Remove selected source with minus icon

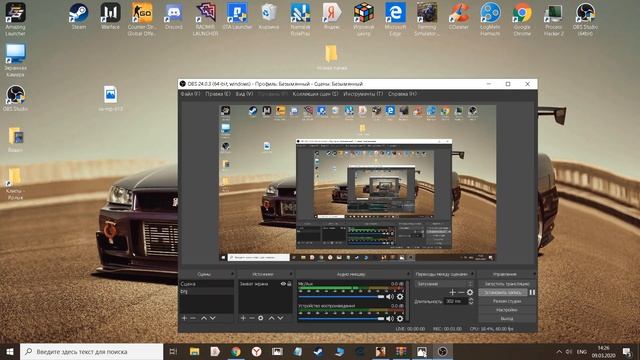tap(252, 318)
